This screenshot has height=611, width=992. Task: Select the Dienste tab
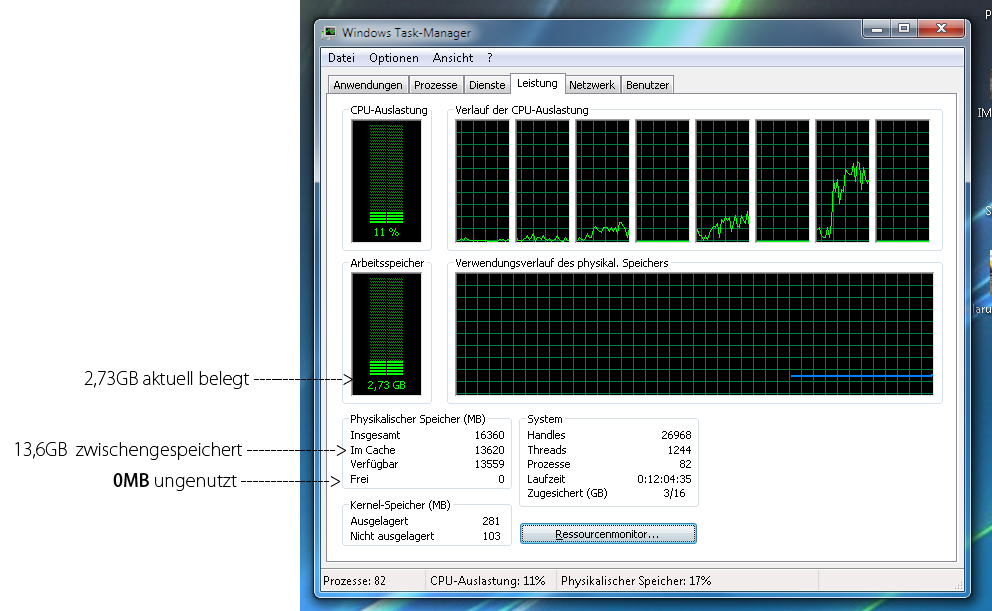click(x=487, y=84)
